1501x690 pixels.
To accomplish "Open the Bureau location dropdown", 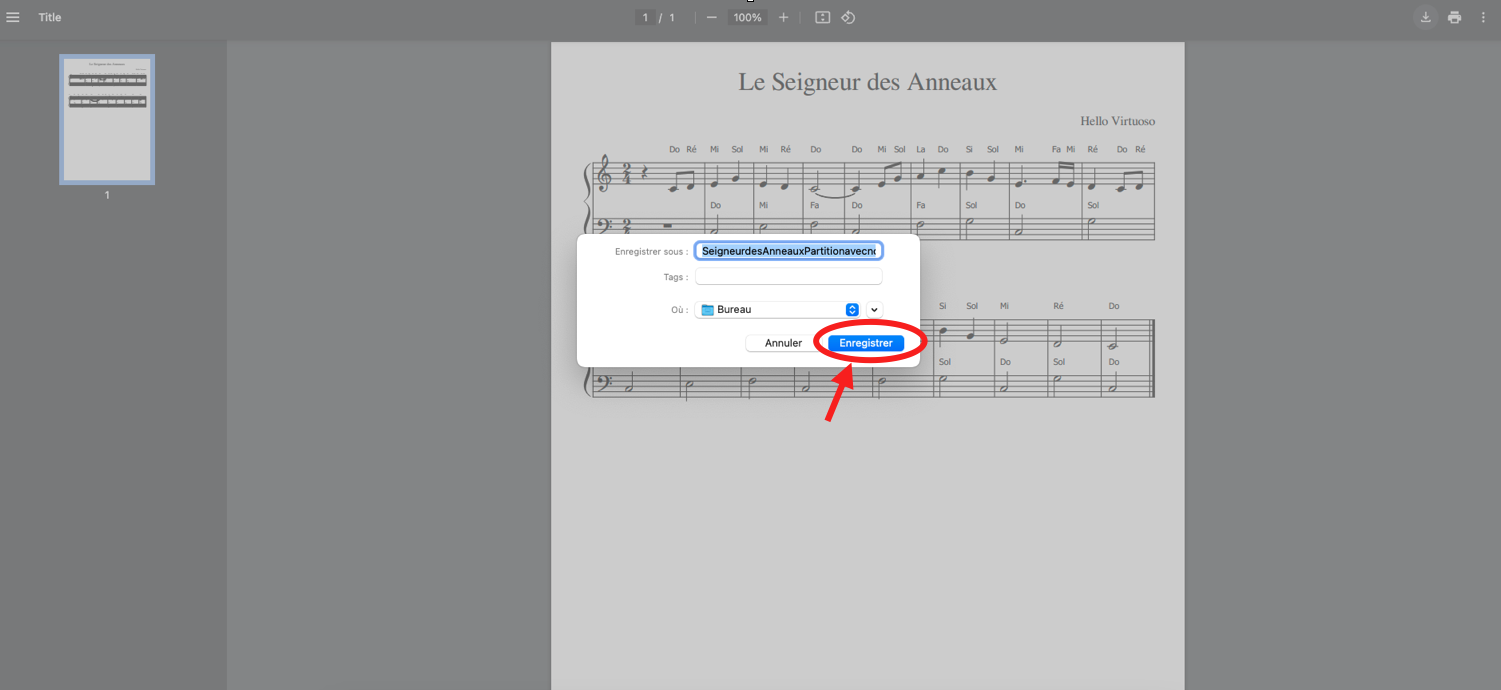I will pos(778,310).
